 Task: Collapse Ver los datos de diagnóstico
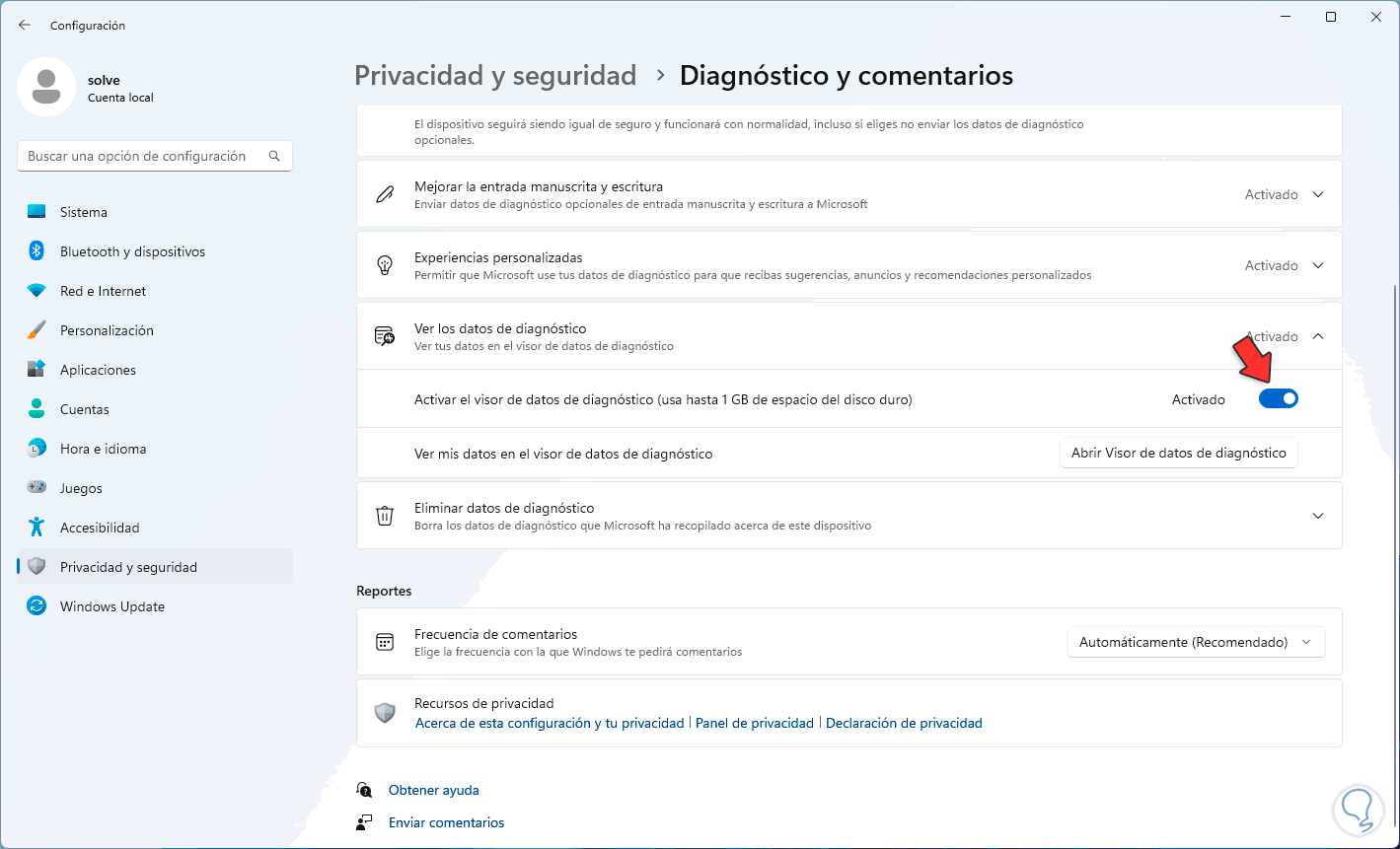click(1318, 336)
